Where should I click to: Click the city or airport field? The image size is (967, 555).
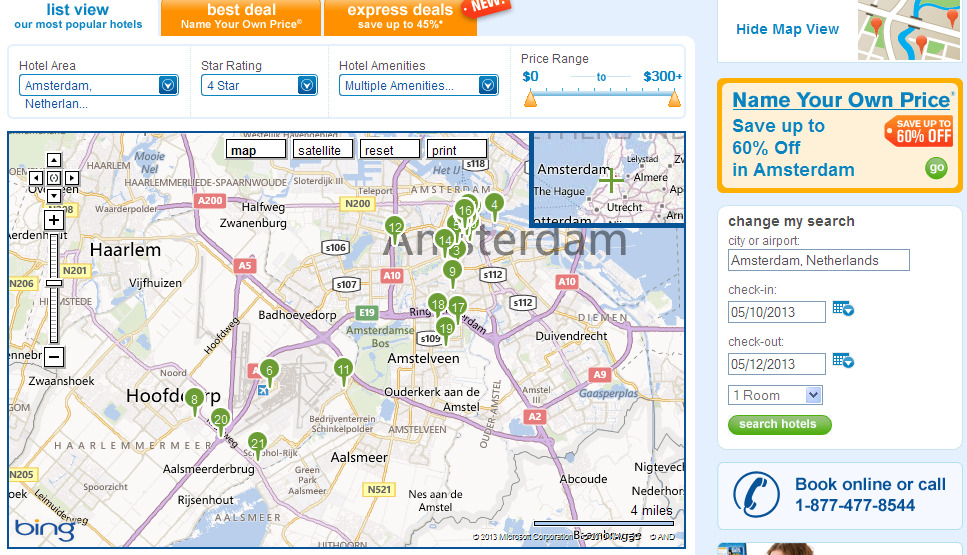pyautogui.click(x=818, y=260)
